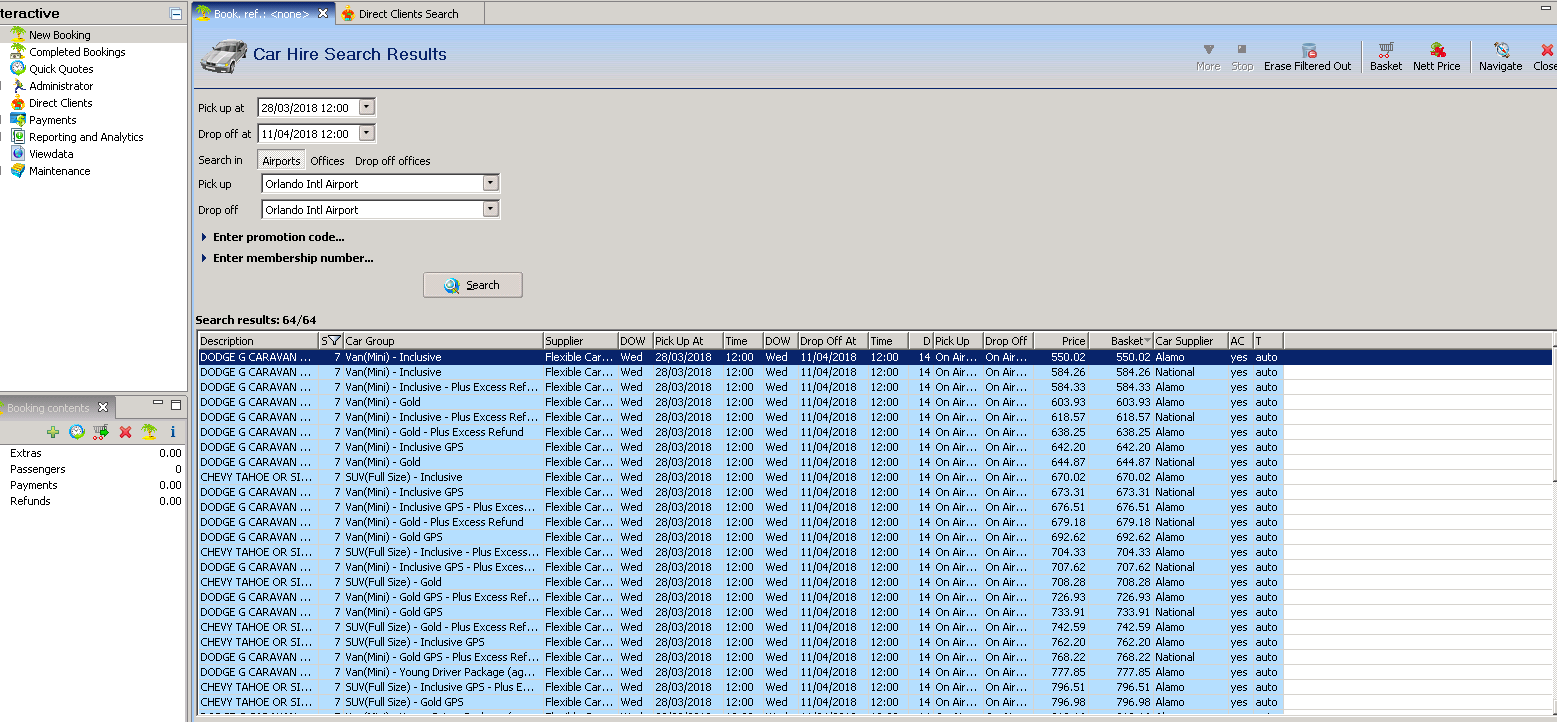
Task: Select the Offices search option
Action: [x=327, y=161]
